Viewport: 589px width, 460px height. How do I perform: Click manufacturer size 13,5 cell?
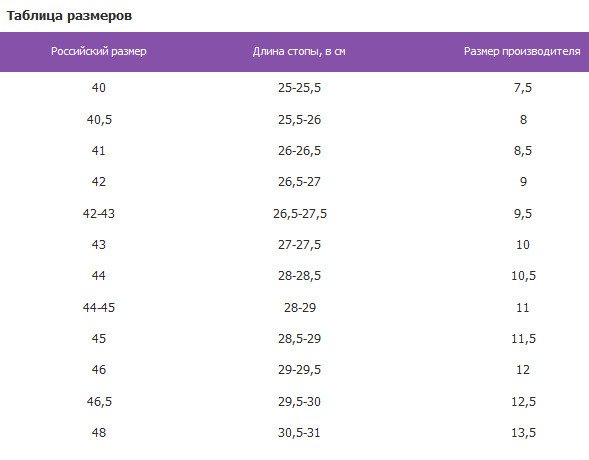point(523,433)
